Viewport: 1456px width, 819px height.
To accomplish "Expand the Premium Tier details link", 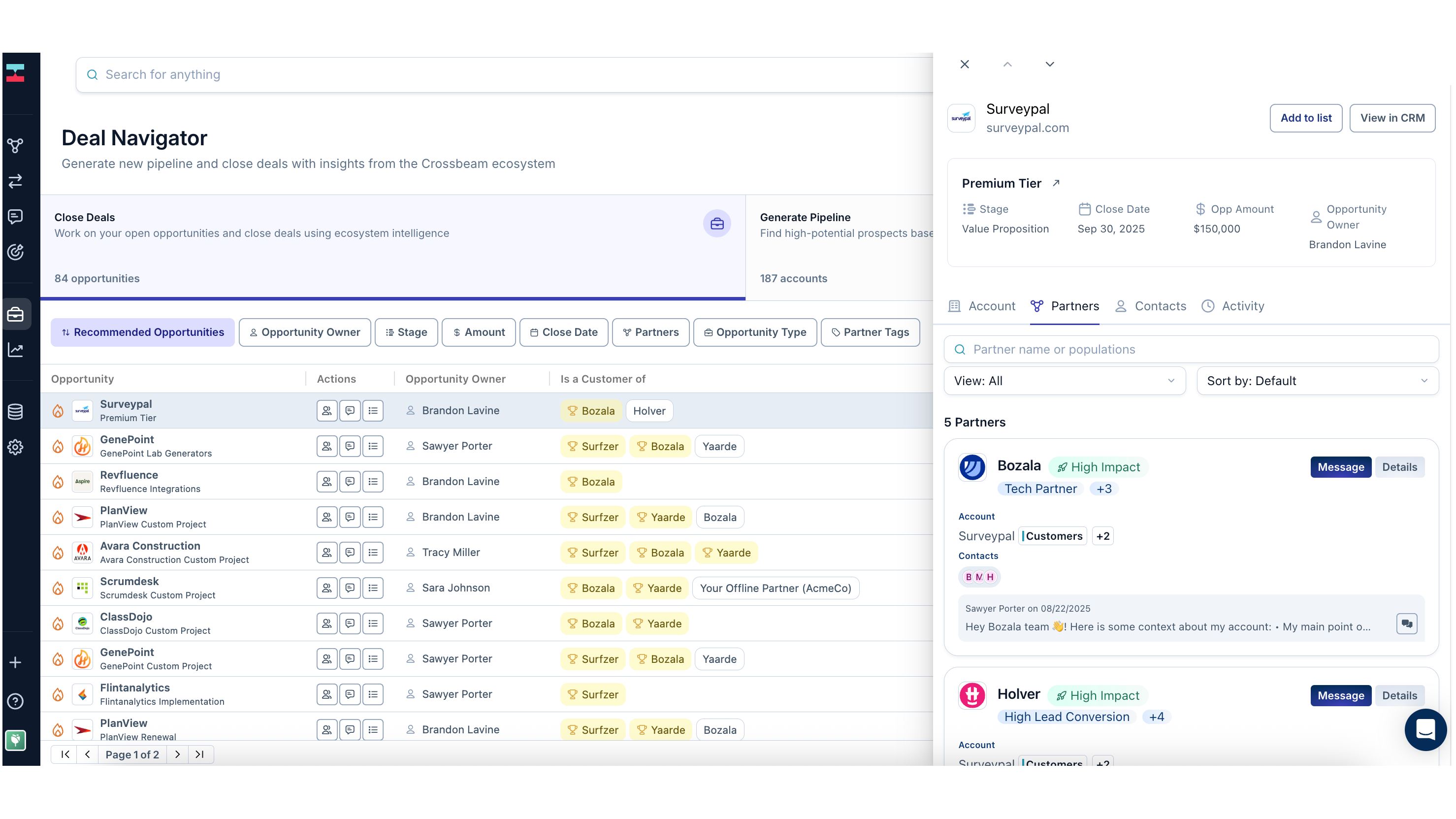I will 1056,183.
